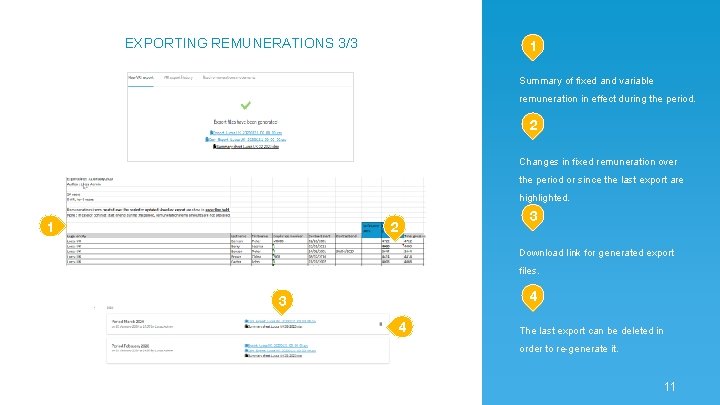Click text "Summary of fixed and variable"
The width and height of the screenshot is (720, 405).
pos(586,81)
